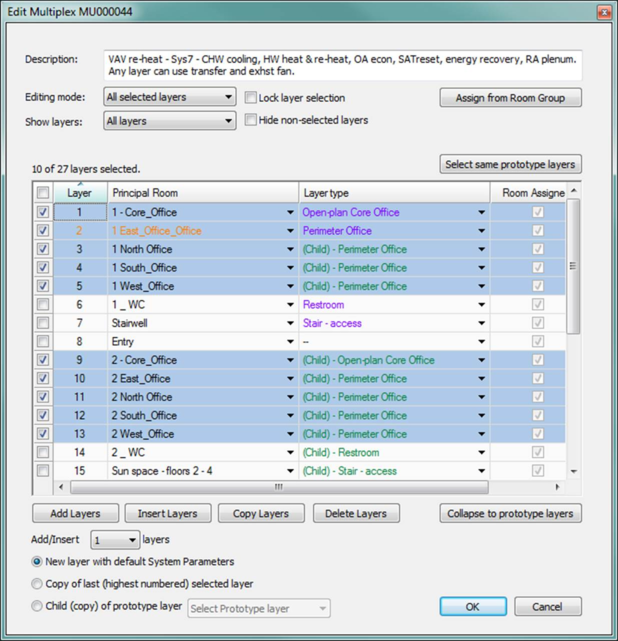Expand Principal Room dropdown for Stairwell row

coord(290,324)
